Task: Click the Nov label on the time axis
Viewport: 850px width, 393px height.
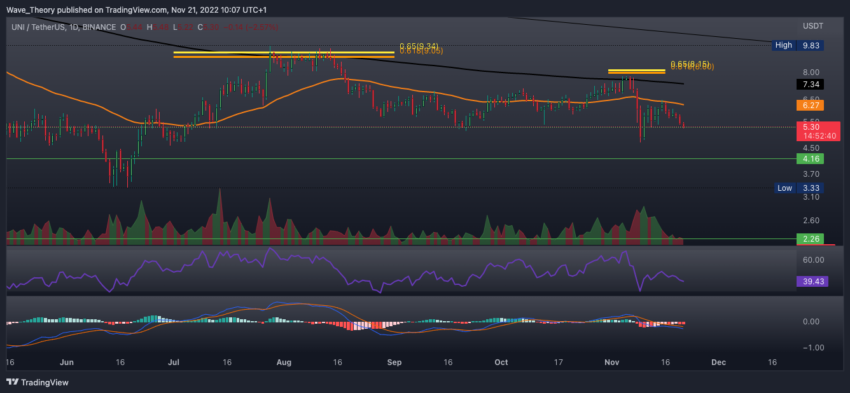Action: click(611, 362)
